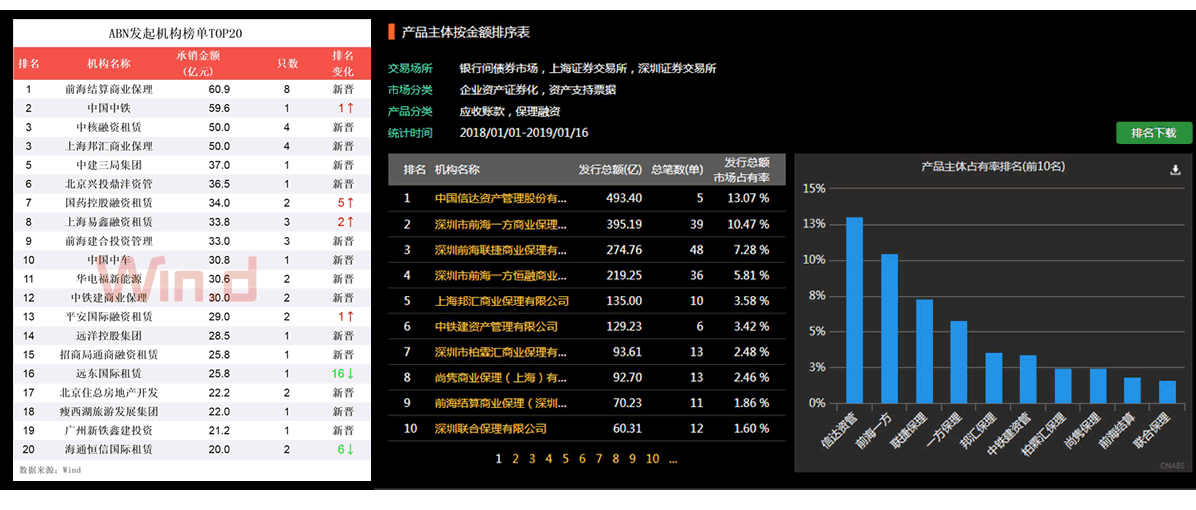
Task: Click the 前海一方 bar in chart
Action: 889,329
